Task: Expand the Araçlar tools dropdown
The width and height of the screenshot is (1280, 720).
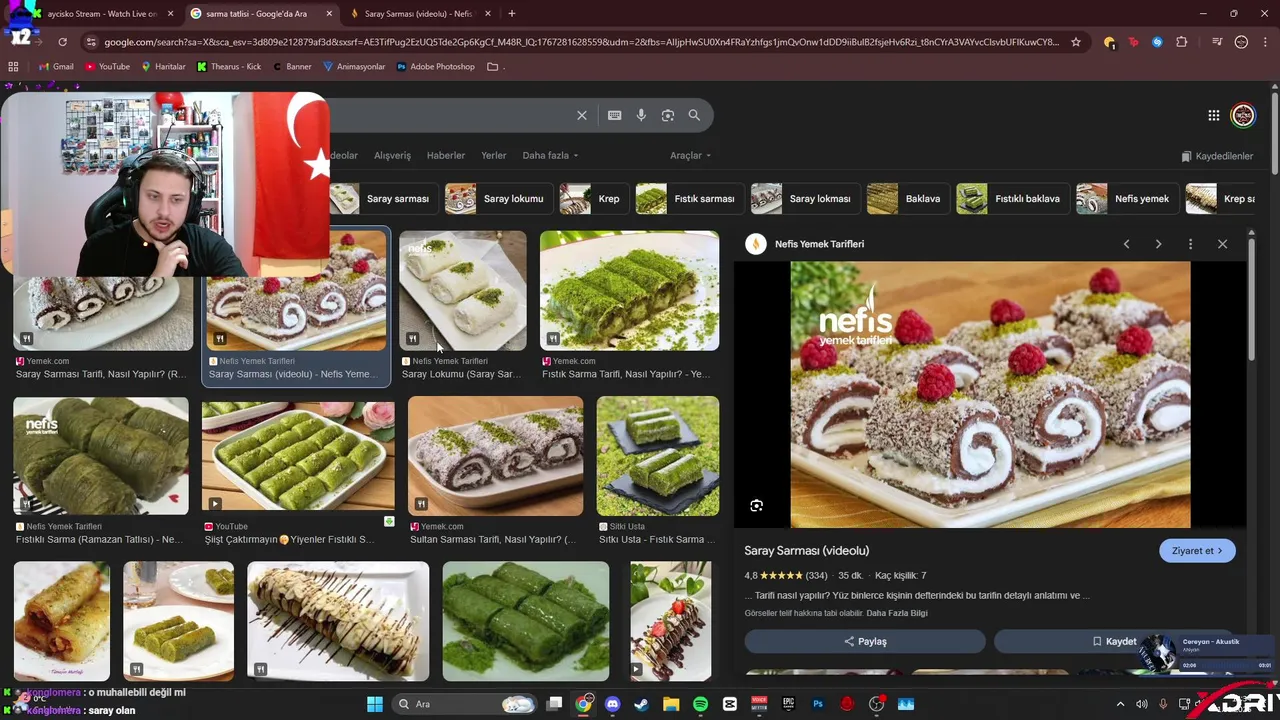Action: coord(690,155)
